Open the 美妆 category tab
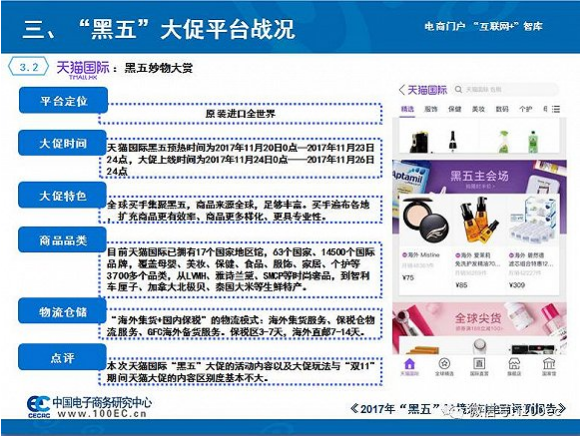The width and height of the screenshot is (582, 437). pyautogui.click(x=478, y=109)
